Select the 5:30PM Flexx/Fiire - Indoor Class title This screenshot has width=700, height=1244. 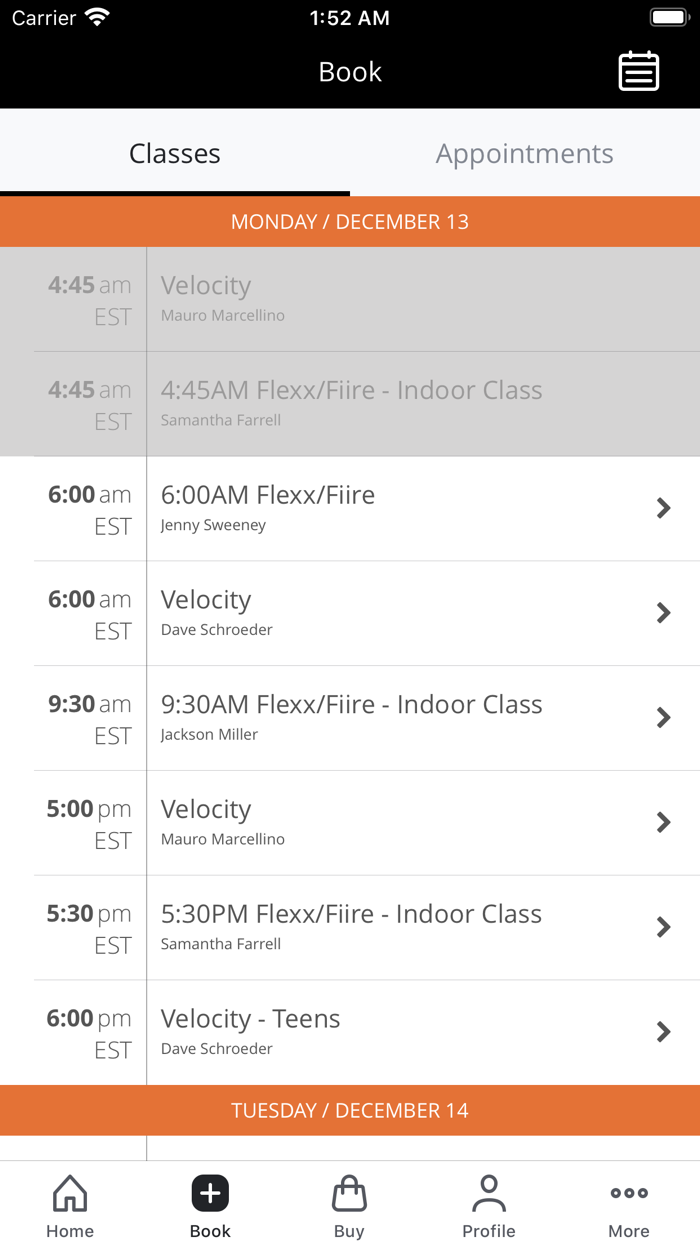[x=351, y=914]
